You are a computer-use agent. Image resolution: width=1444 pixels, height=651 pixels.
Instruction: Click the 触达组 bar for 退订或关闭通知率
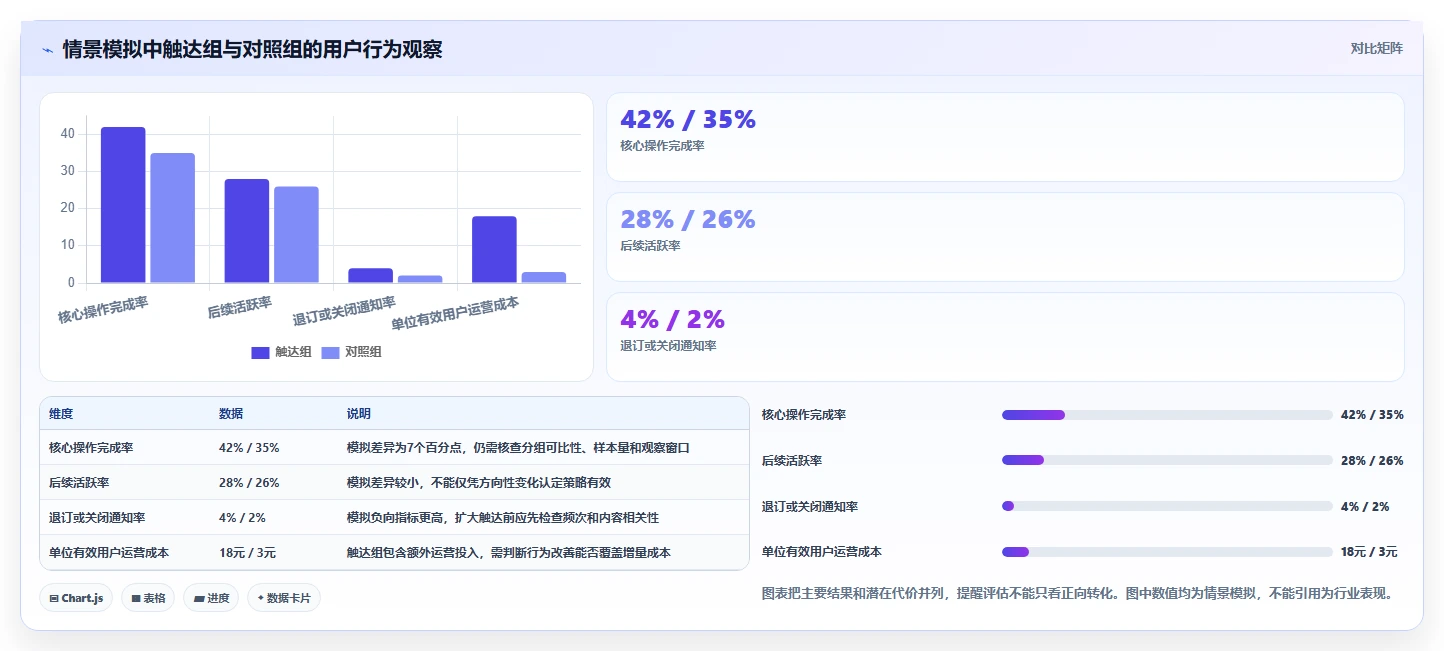coord(370,276)
